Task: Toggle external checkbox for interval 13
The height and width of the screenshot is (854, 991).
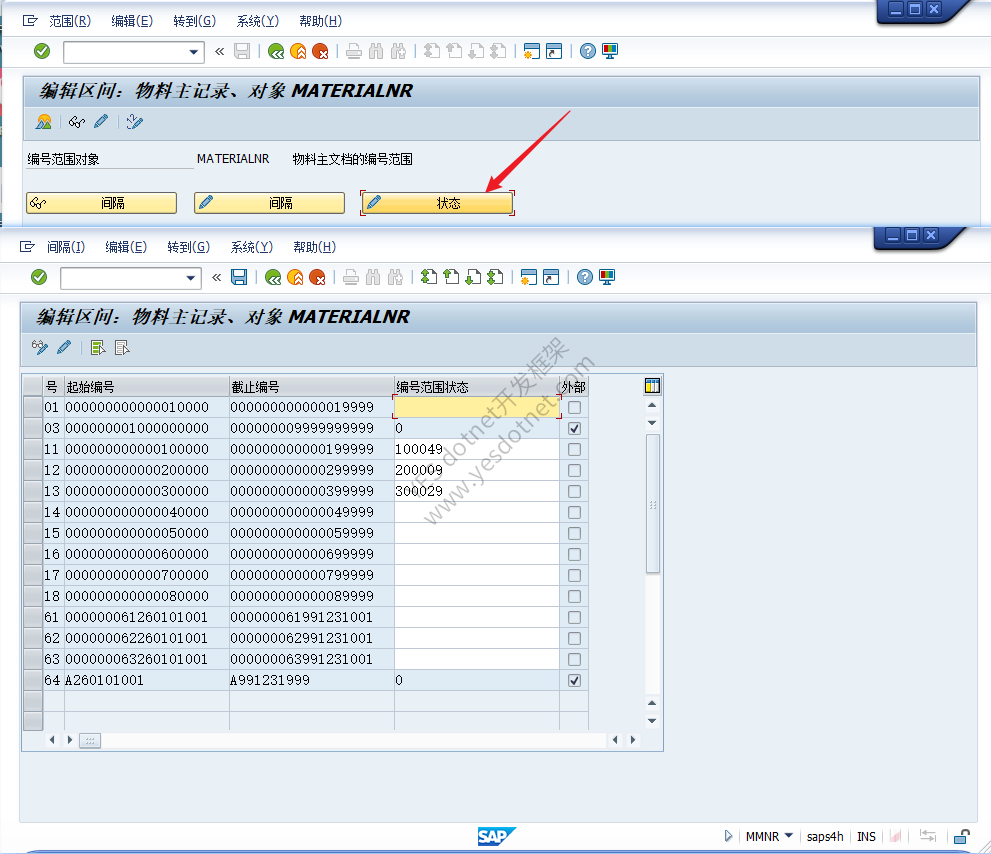Action: pyautogui.click(x=575, y=491)
